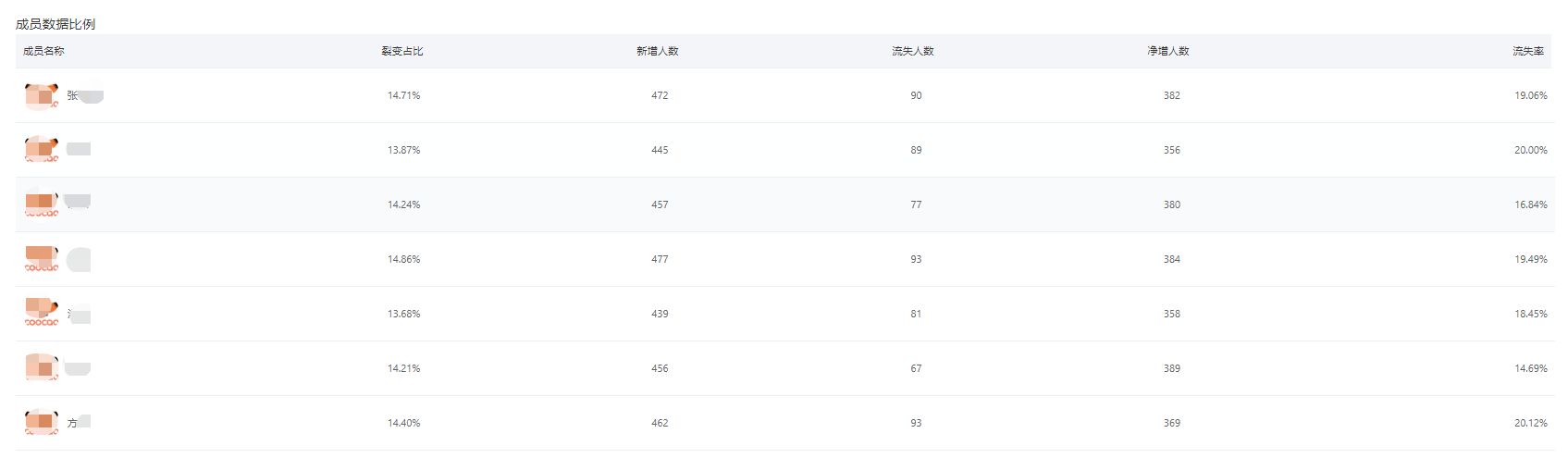Viewport: 1568px width, 458px height.
Task: Click the 流失率 column header
Action: coord(1528,51)
